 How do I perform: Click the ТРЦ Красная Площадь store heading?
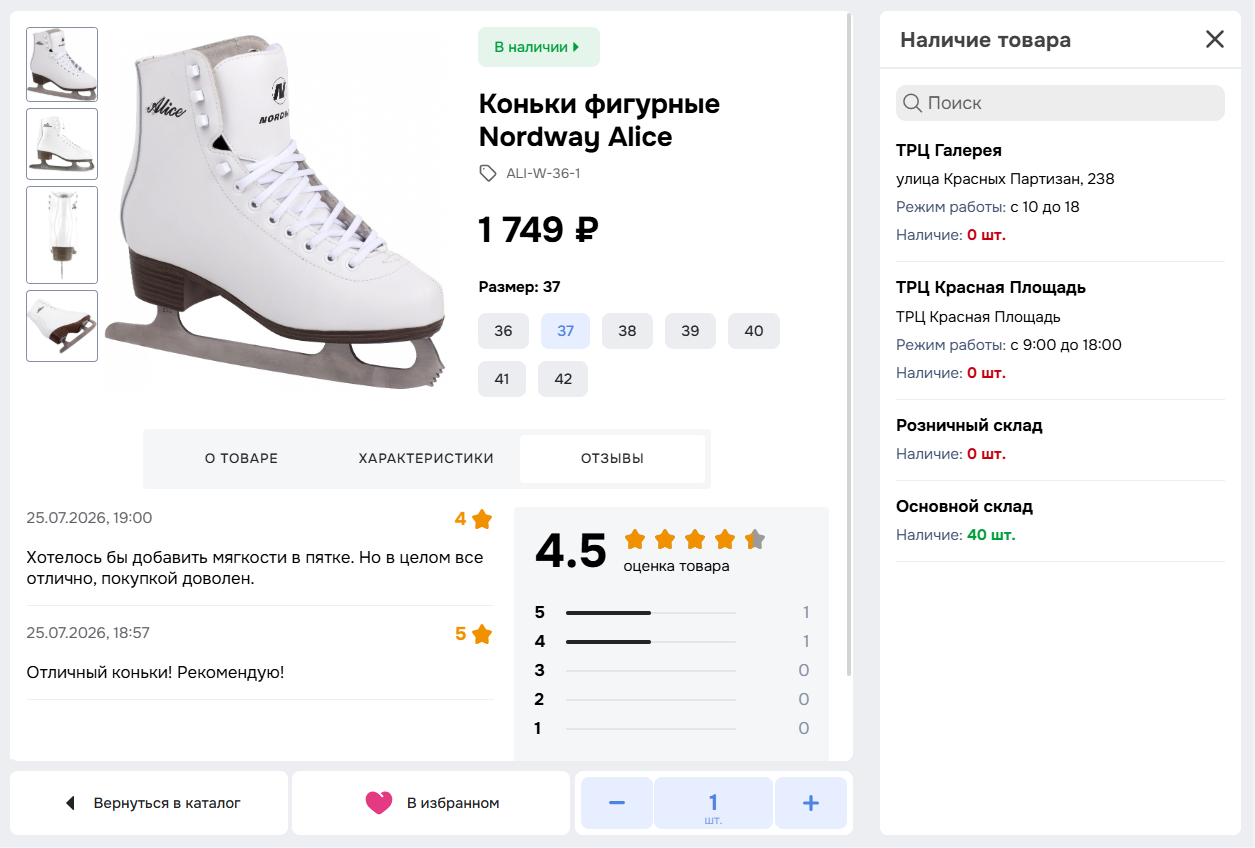click(991, 287)
